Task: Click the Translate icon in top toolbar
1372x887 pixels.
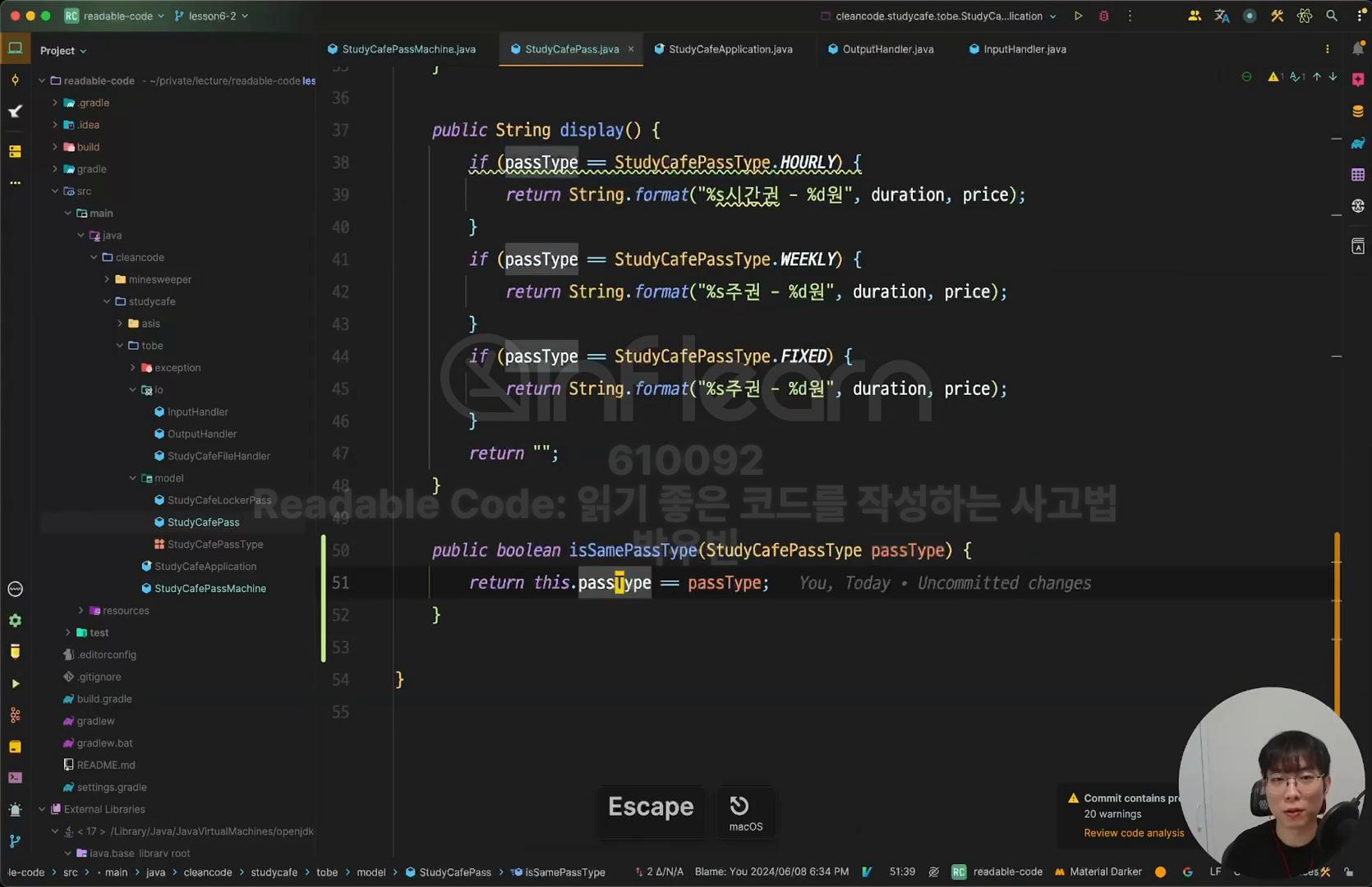Action: point(1222,16)
